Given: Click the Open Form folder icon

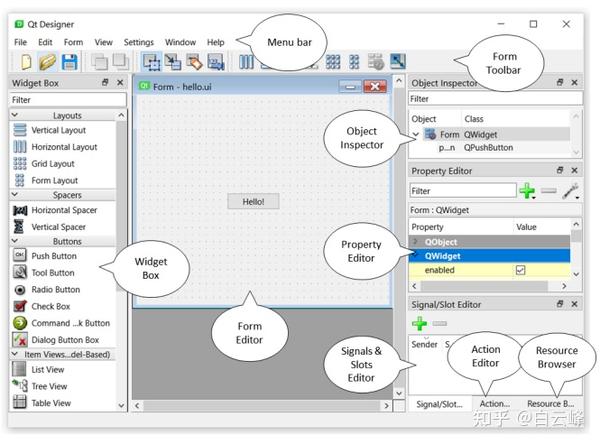Looking at the screenshot, I should (x=47, y=62).
